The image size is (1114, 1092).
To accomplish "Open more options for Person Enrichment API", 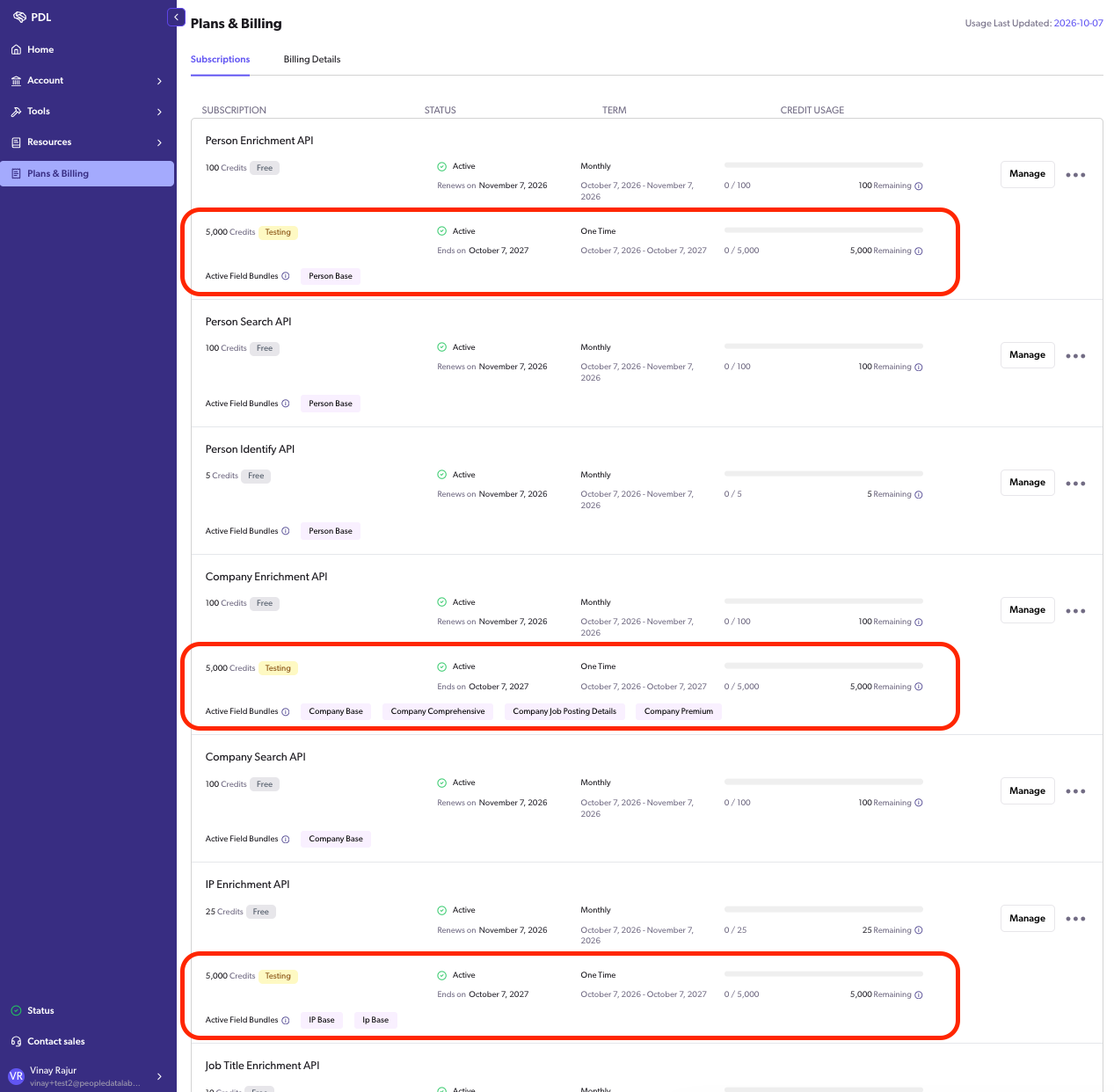I will [1075, 175].
